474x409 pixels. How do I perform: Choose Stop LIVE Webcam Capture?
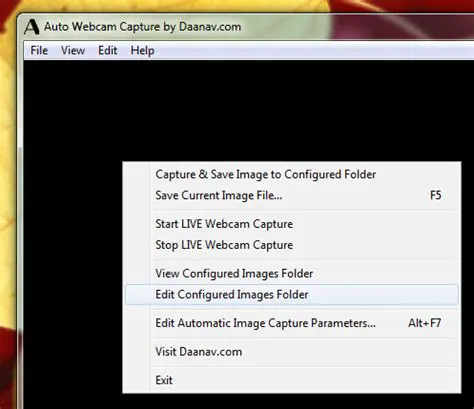pyautogui.click(x=292, y=245)
